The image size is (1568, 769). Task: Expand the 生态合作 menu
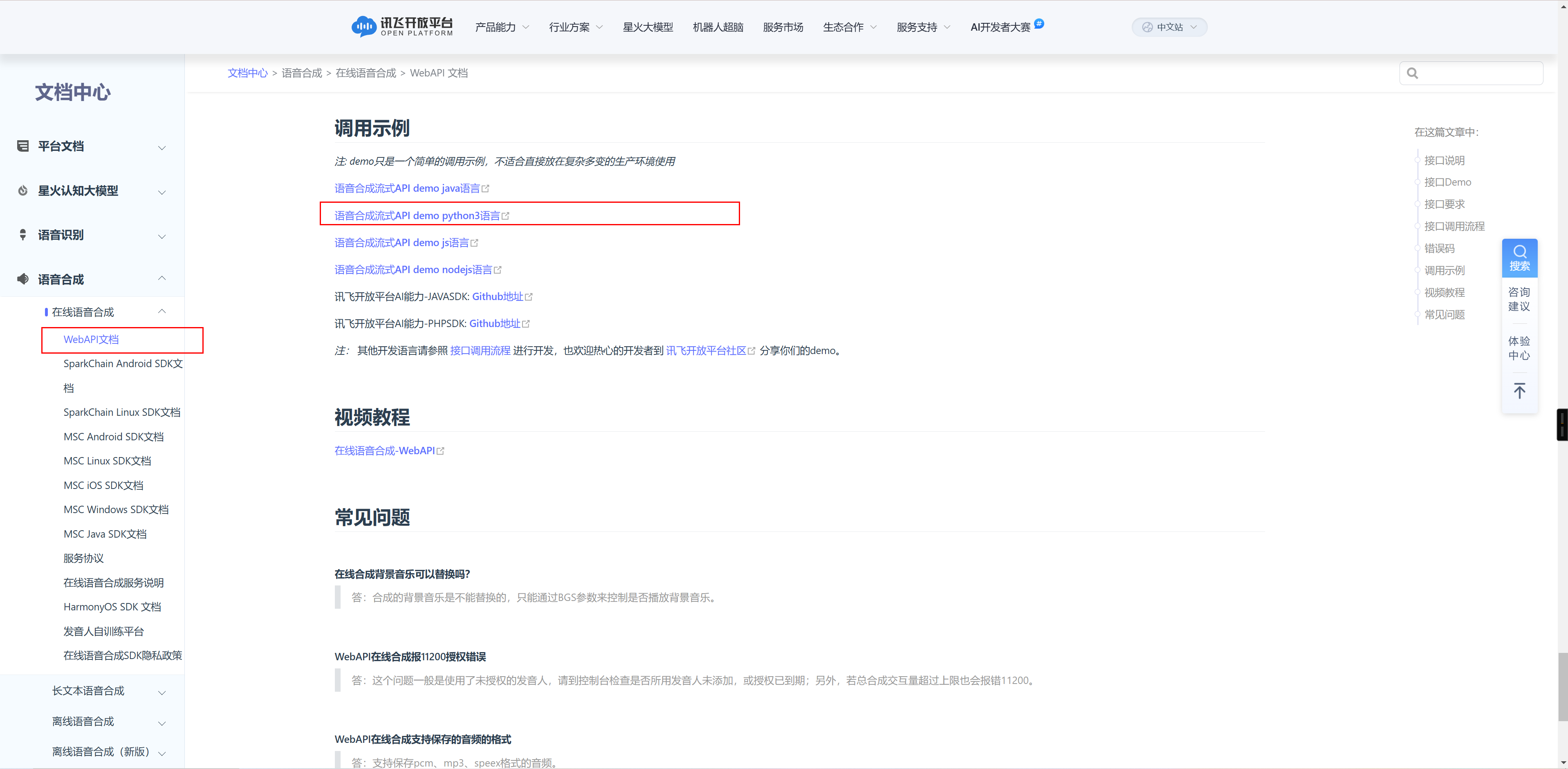click(x=850, y=27)
